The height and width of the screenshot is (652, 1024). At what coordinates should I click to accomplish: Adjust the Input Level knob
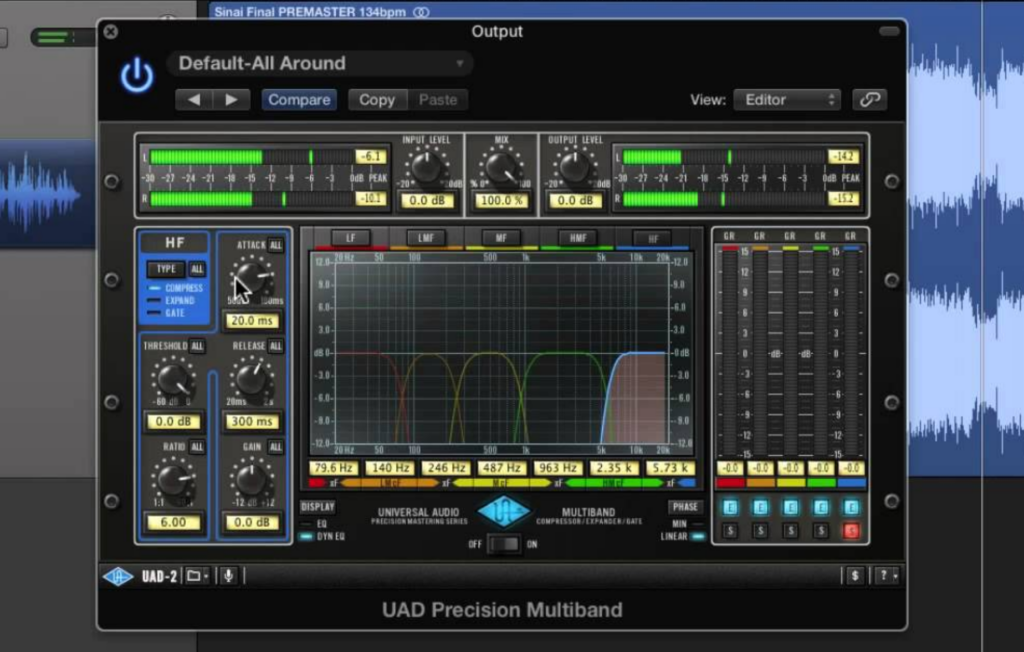[x=426, y=167]
